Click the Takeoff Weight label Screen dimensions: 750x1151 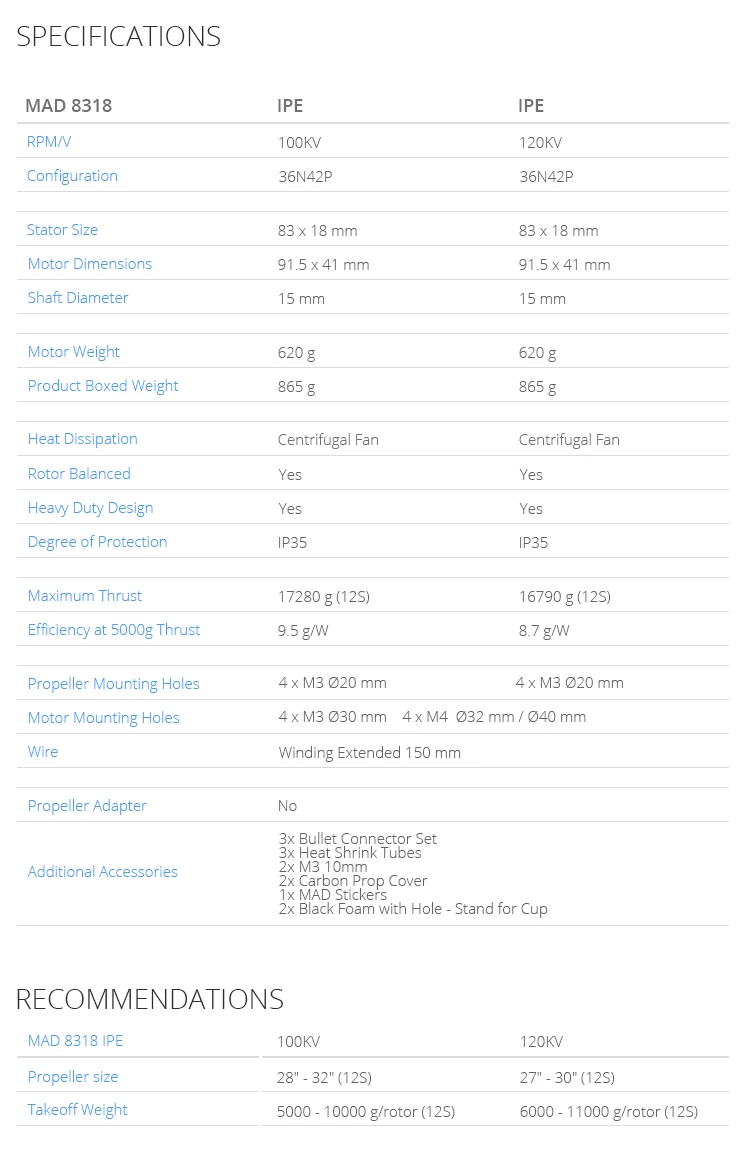[x=77, y=1110]
